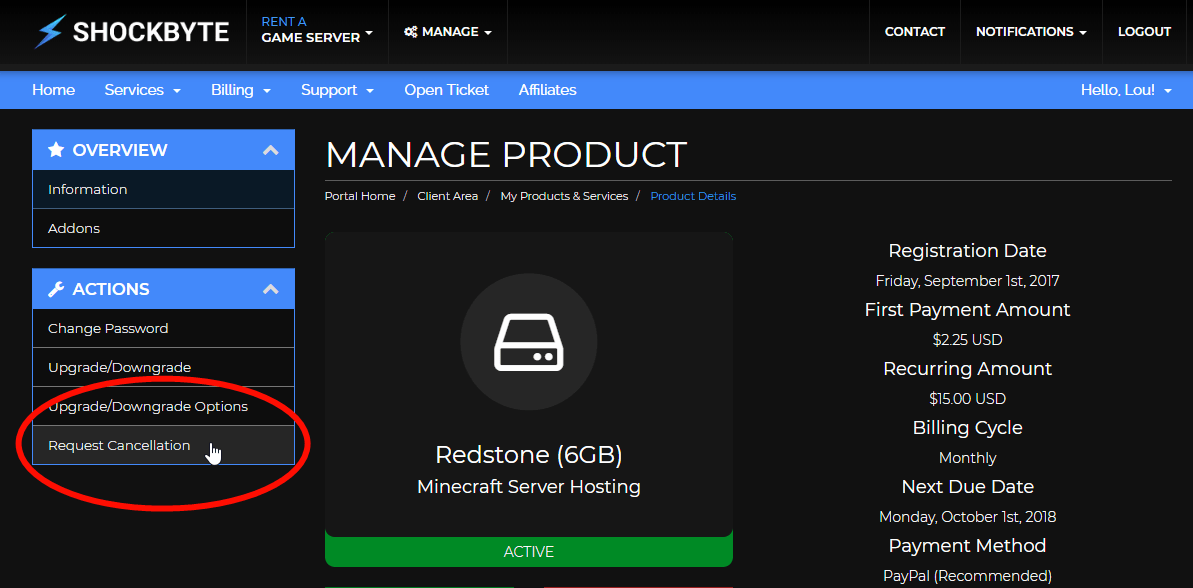Select Open Ticket in navbar

[447, 90]
